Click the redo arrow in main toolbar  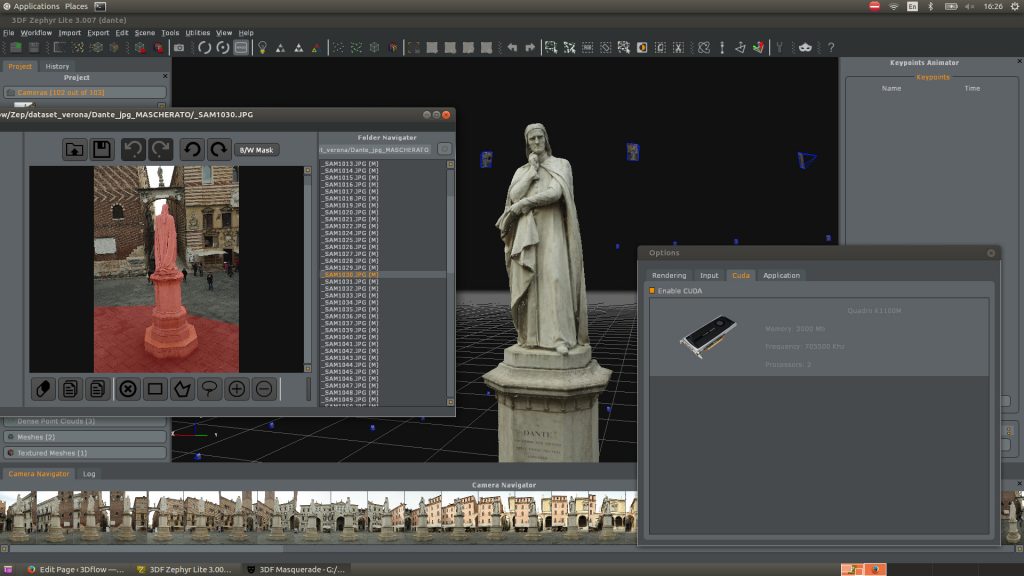[x=530, y=48]
